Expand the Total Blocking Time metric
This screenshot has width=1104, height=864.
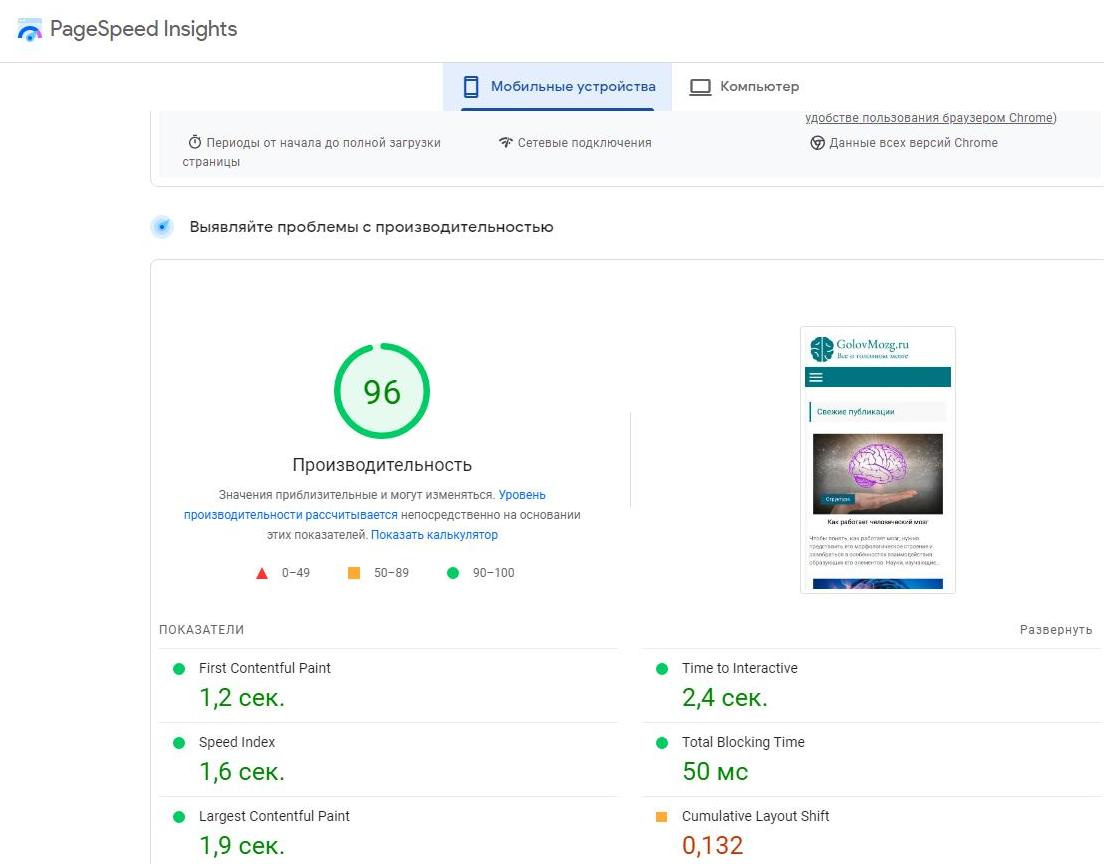(x=743, y=742)
